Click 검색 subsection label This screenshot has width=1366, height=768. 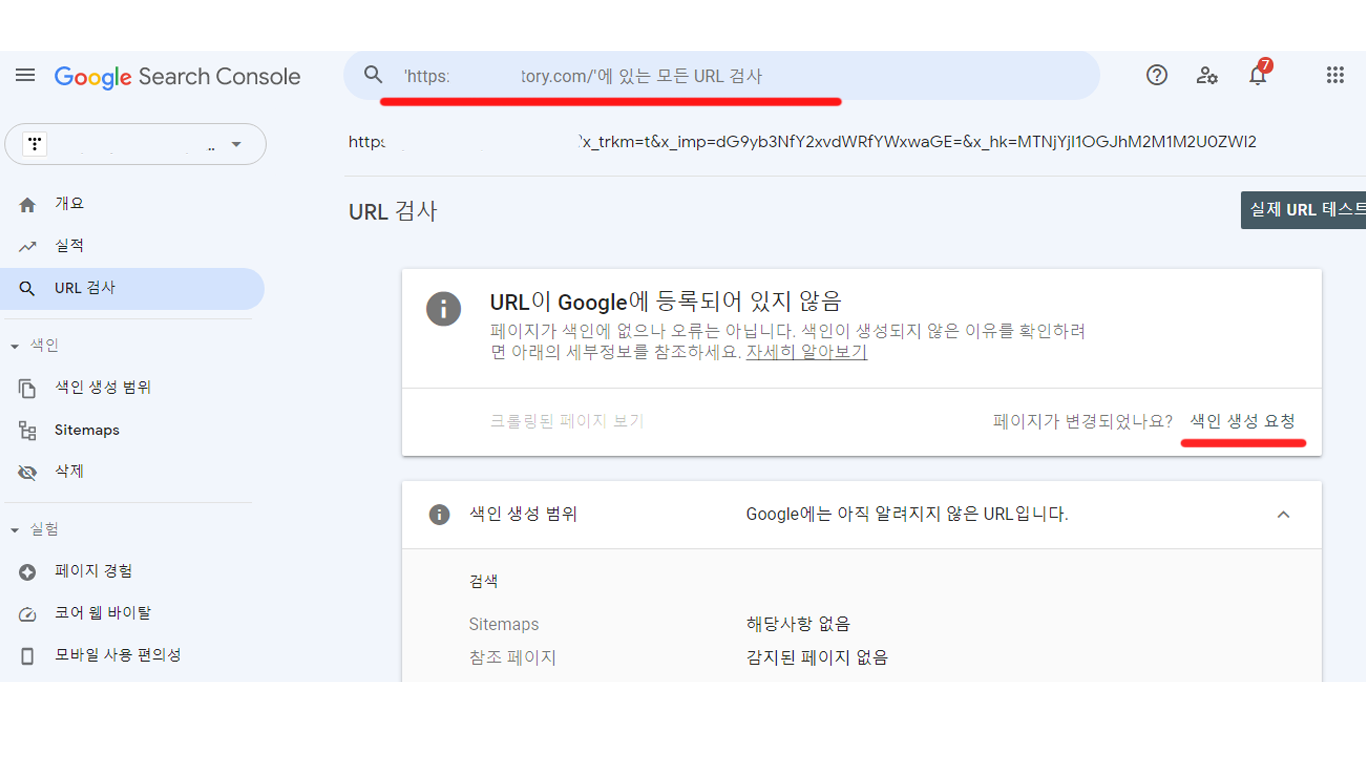[x=484, y=581]
